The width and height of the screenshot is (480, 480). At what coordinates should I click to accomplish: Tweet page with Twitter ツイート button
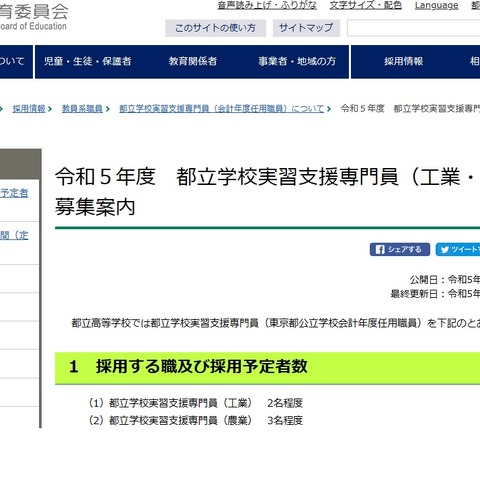coord(458,249)
